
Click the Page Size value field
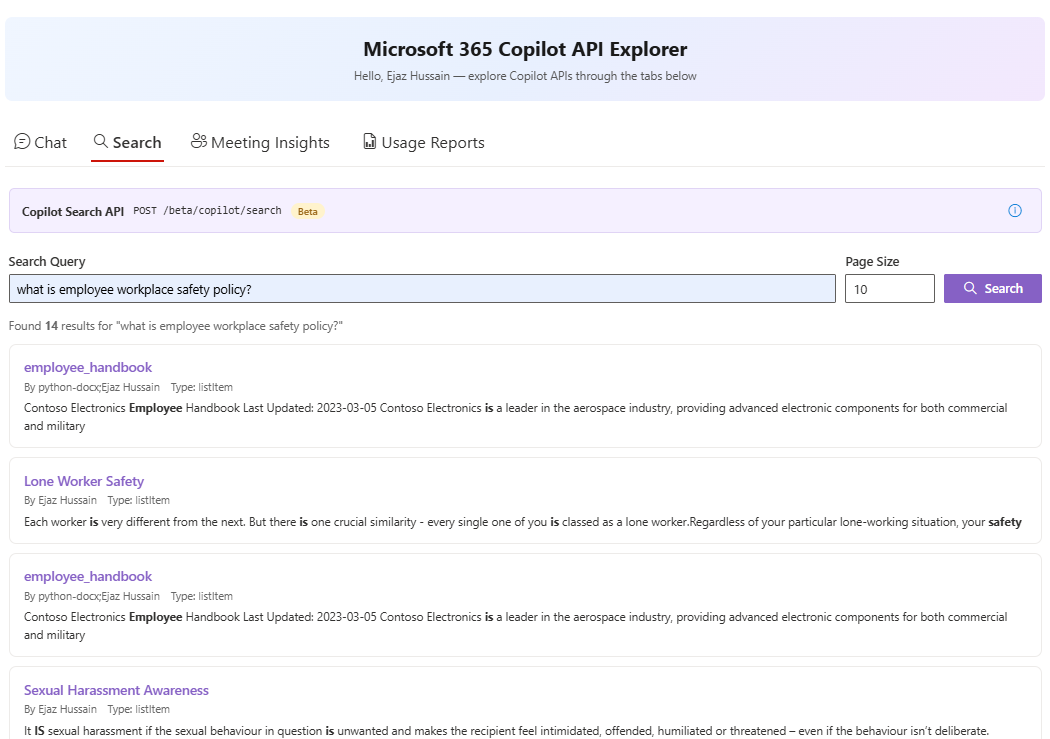[889, 288]
